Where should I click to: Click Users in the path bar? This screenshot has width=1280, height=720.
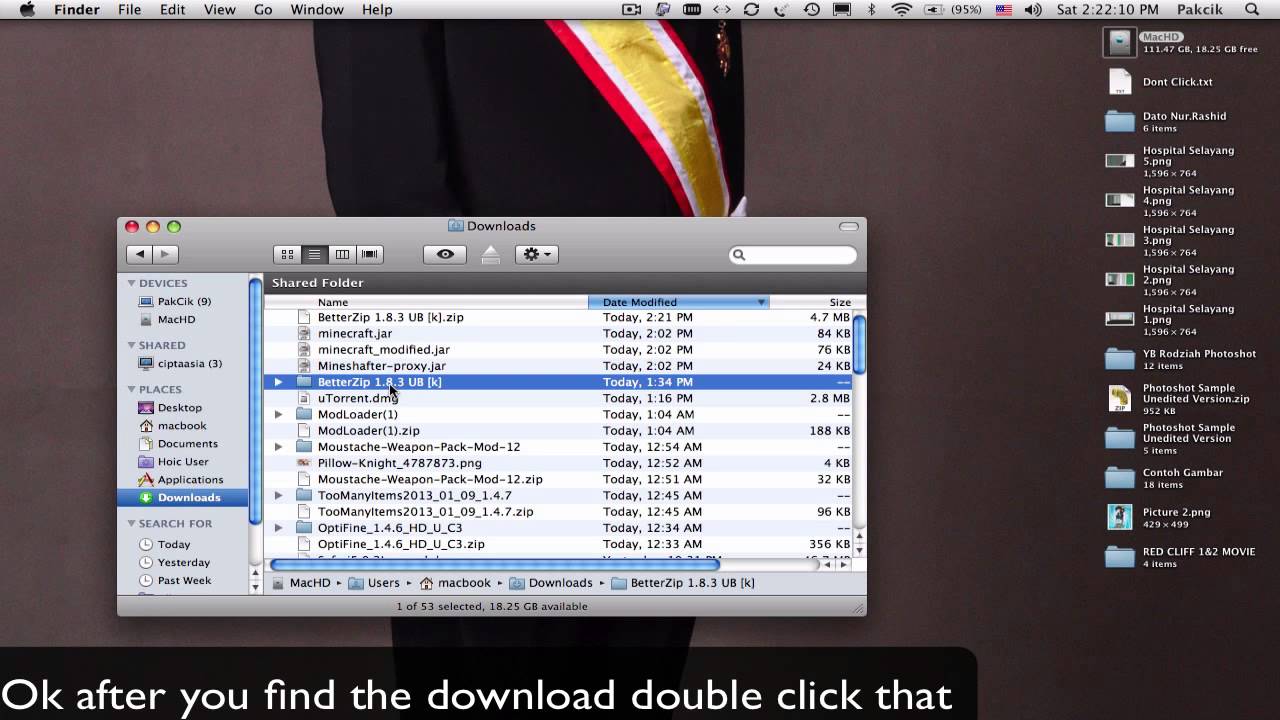[x=374, y=583]
